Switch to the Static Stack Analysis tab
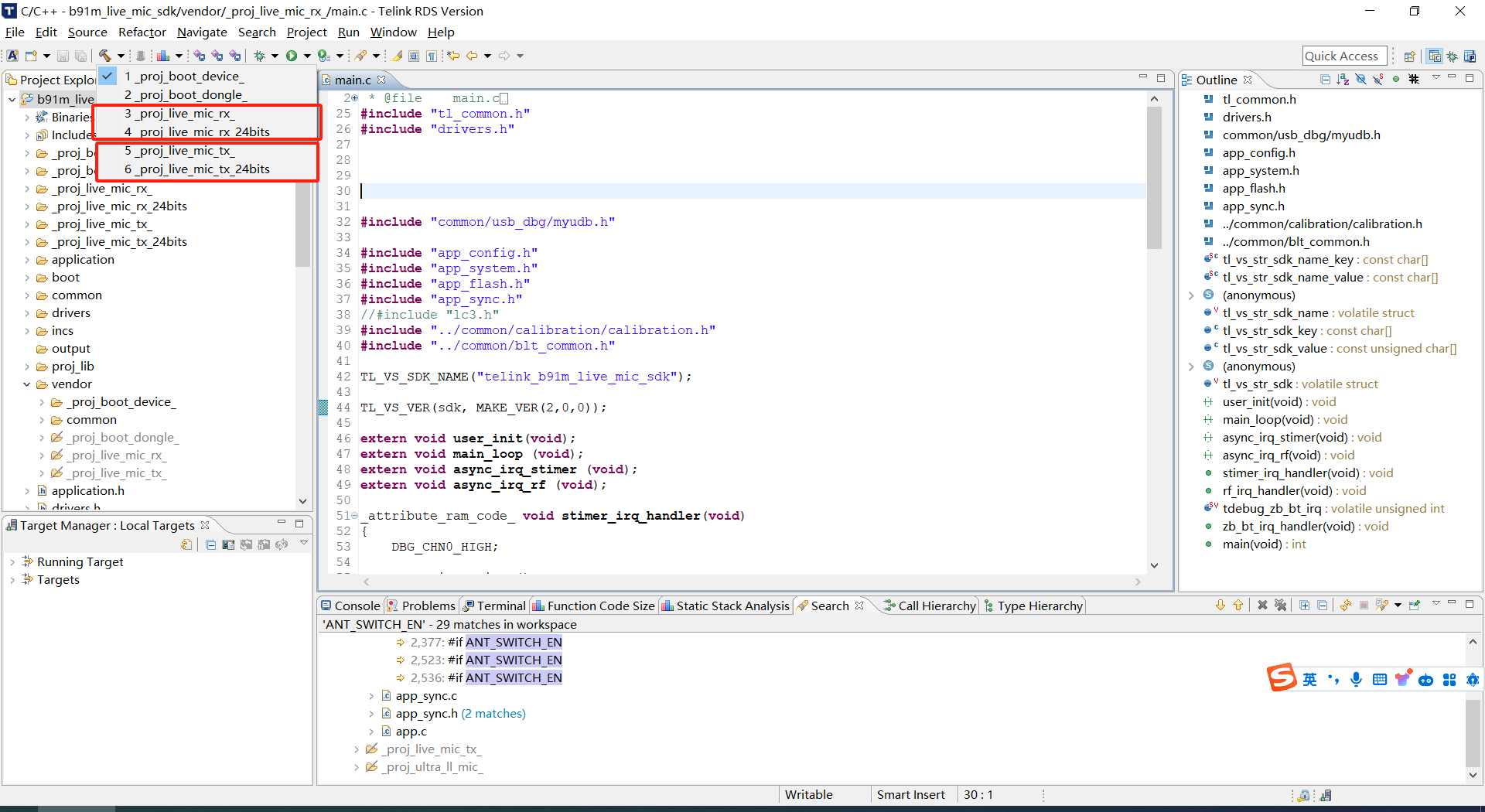Screen dimensions: 1485x812 [725, 606]
